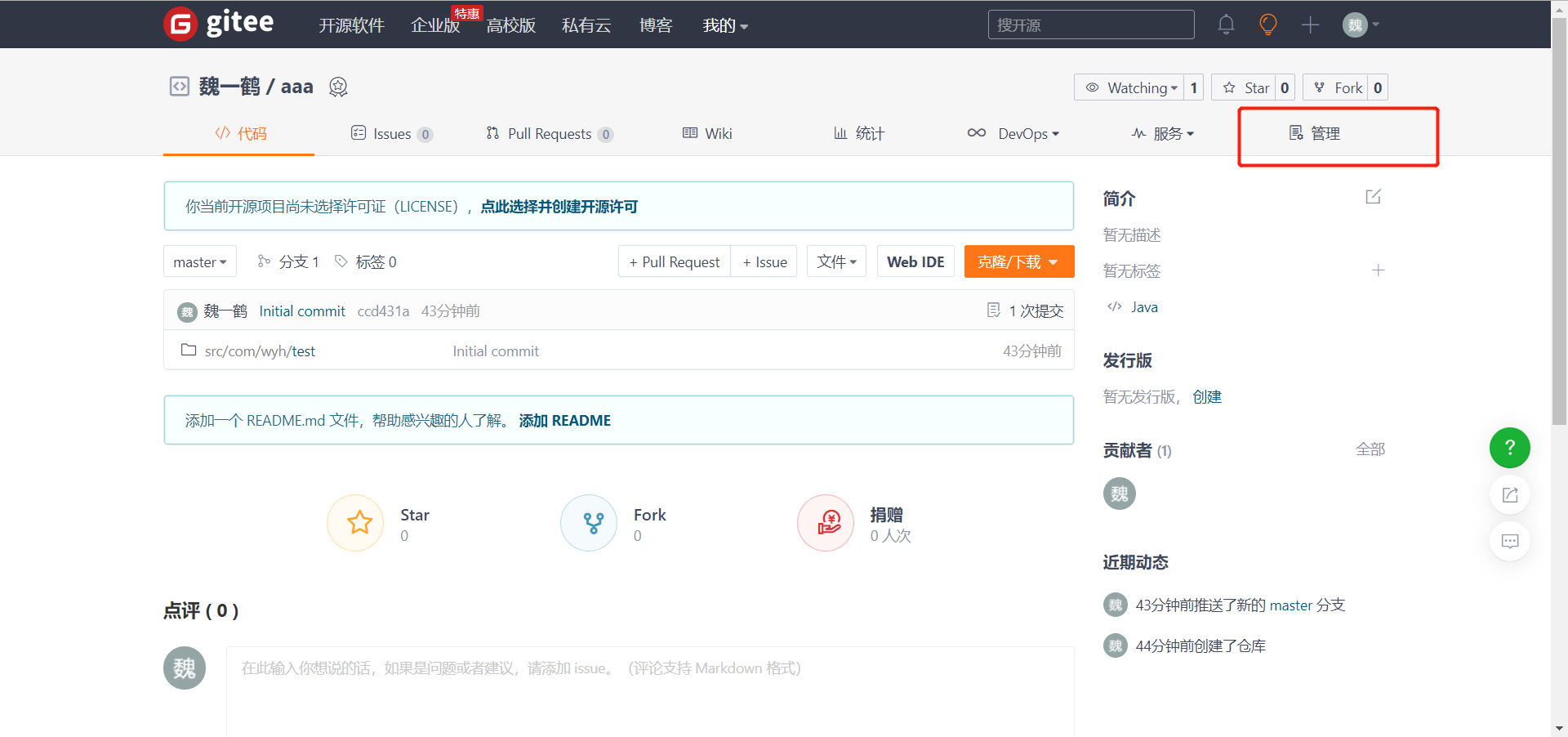The image size is (1568, 737).
Task: Open the Initial commit message link
Action: click(x=302, y=310)
